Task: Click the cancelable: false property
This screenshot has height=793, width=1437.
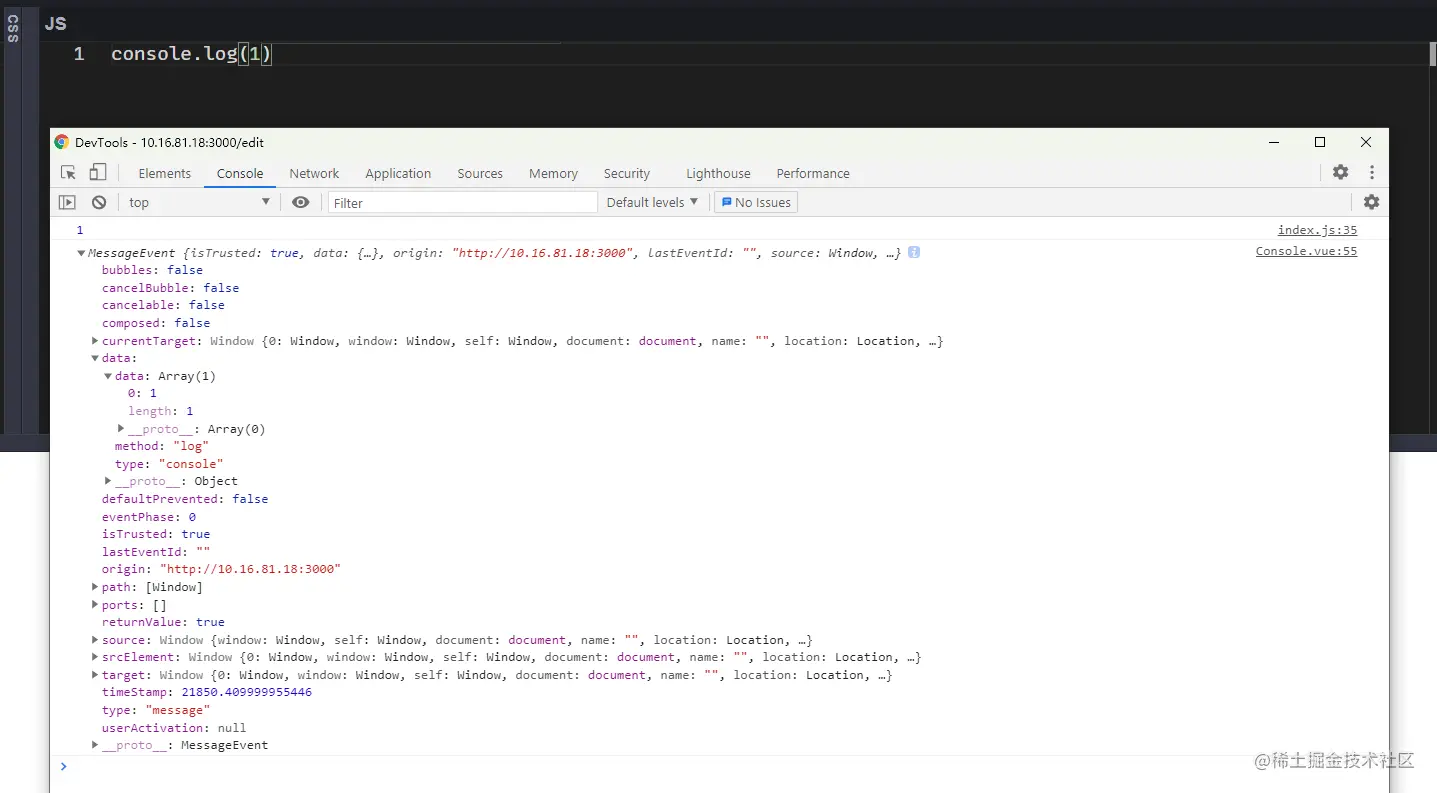Action: click(x=163, y=305)
